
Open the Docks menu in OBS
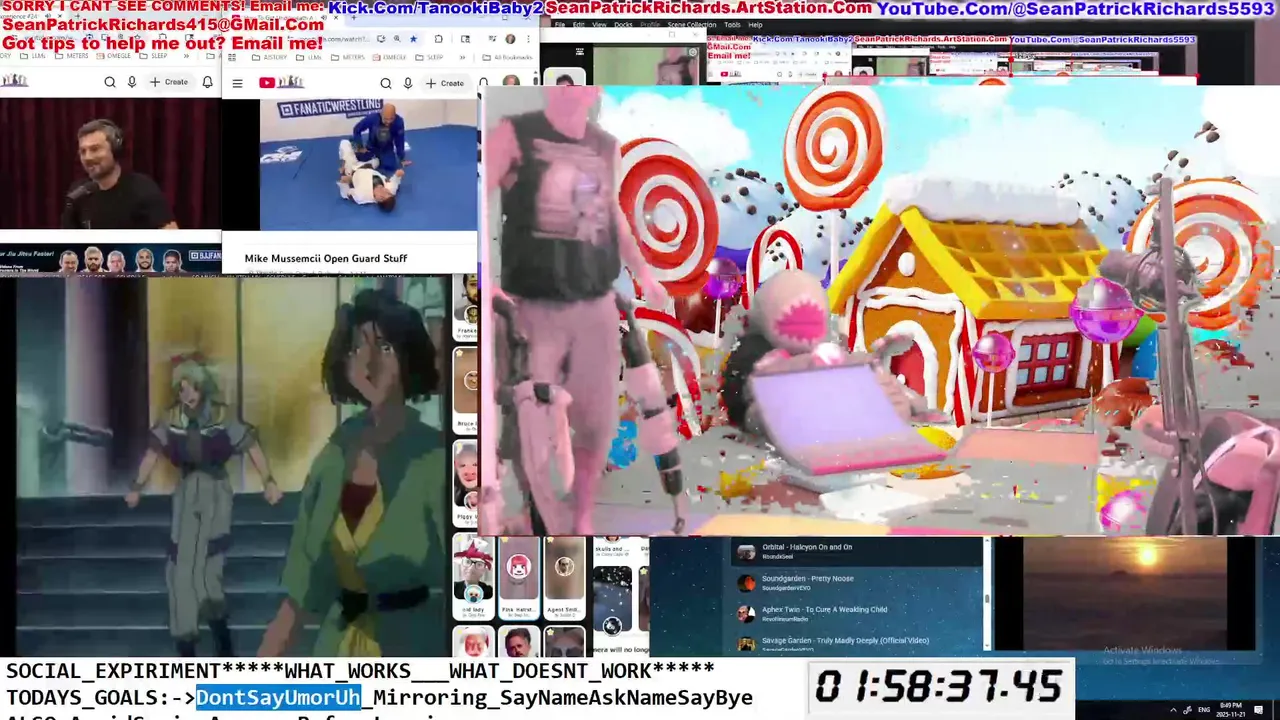(x=623, y=25)
